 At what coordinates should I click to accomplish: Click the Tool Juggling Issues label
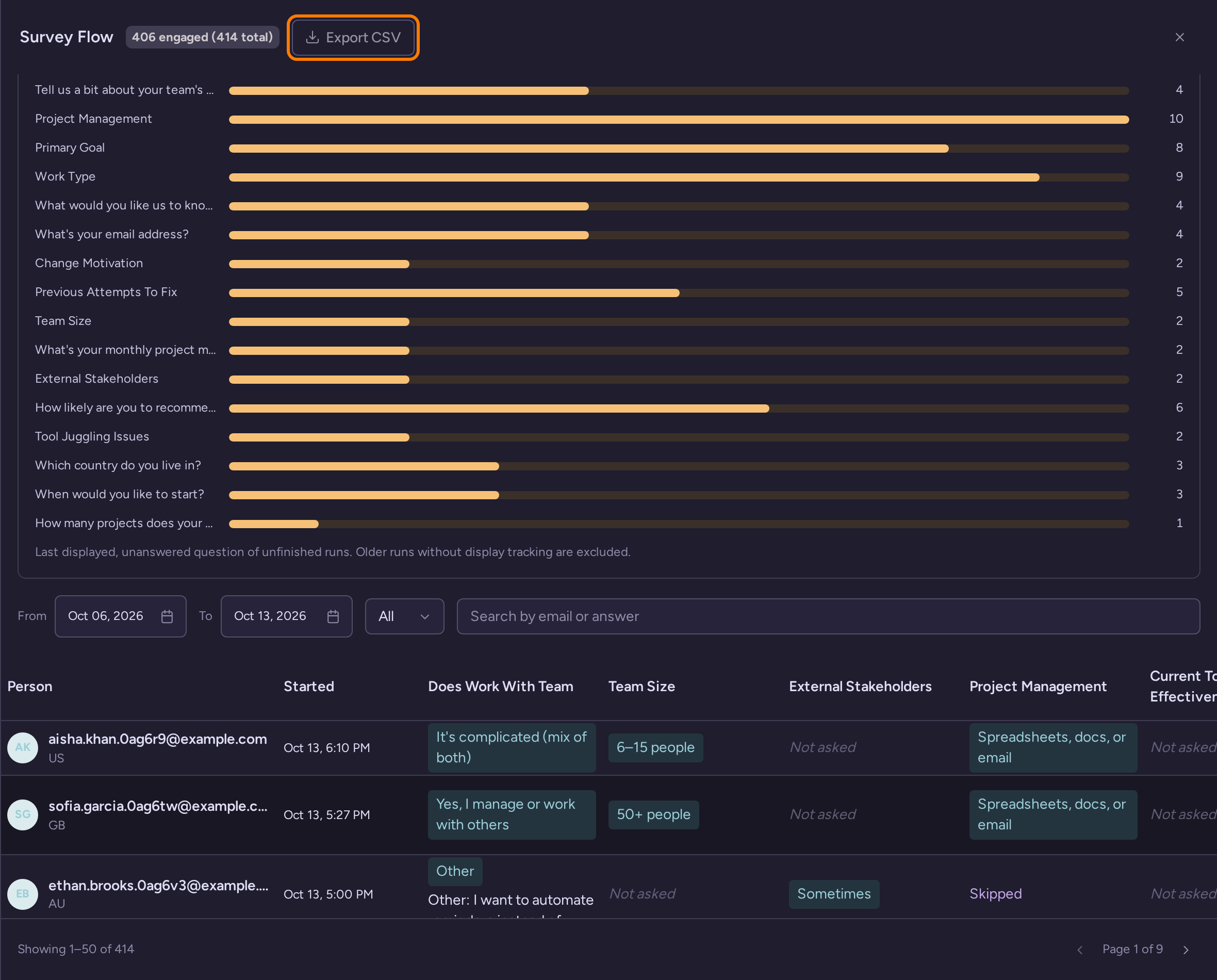(x=92, y=436)
